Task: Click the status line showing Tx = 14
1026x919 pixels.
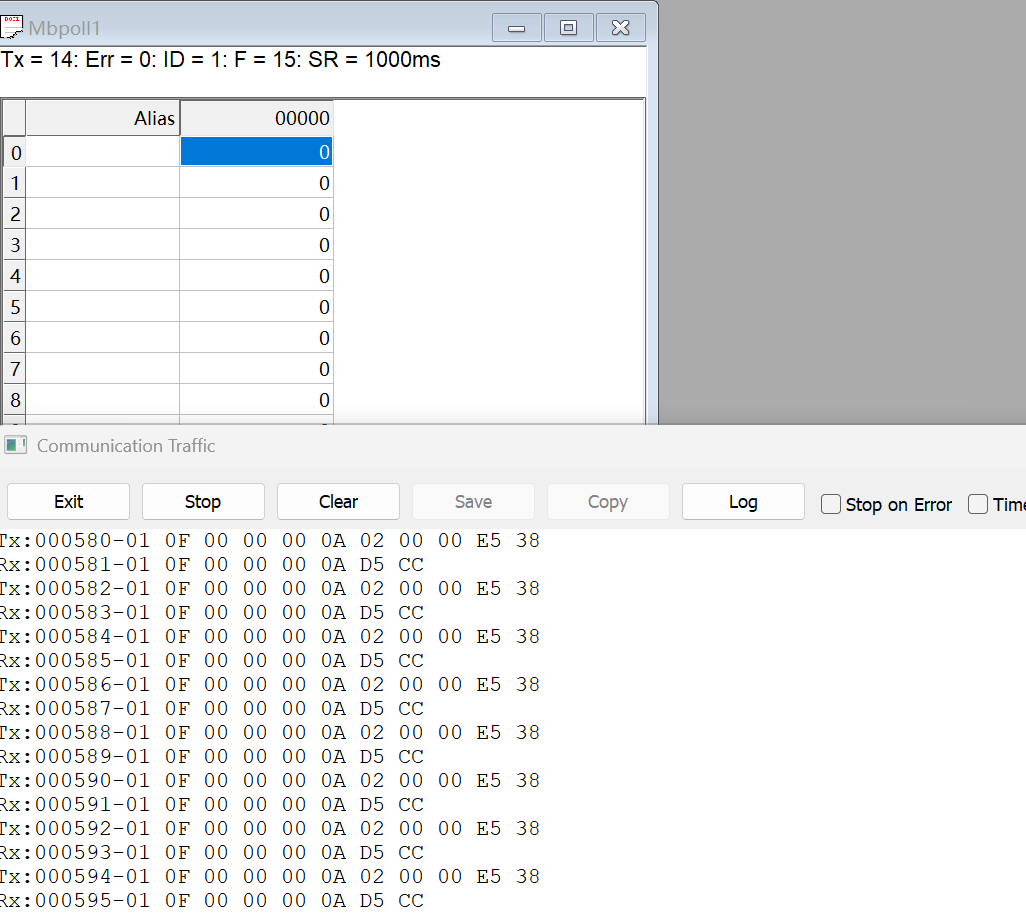Action: [220, 60]
